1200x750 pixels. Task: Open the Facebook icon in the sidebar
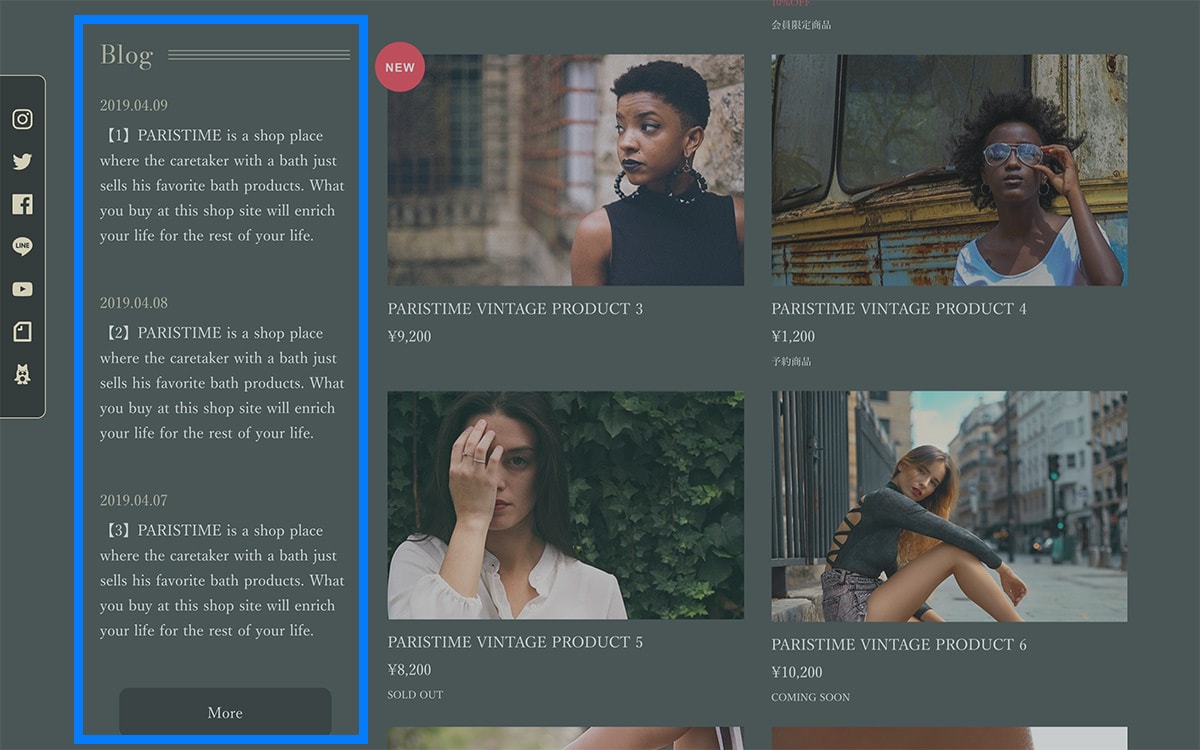point(22,204)
